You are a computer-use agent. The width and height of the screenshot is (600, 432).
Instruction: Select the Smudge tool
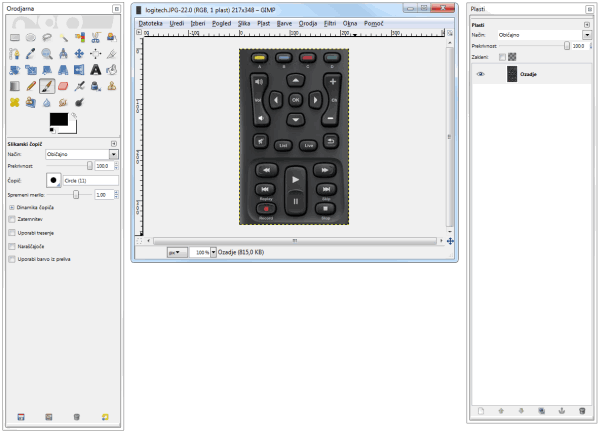(63, 103)
